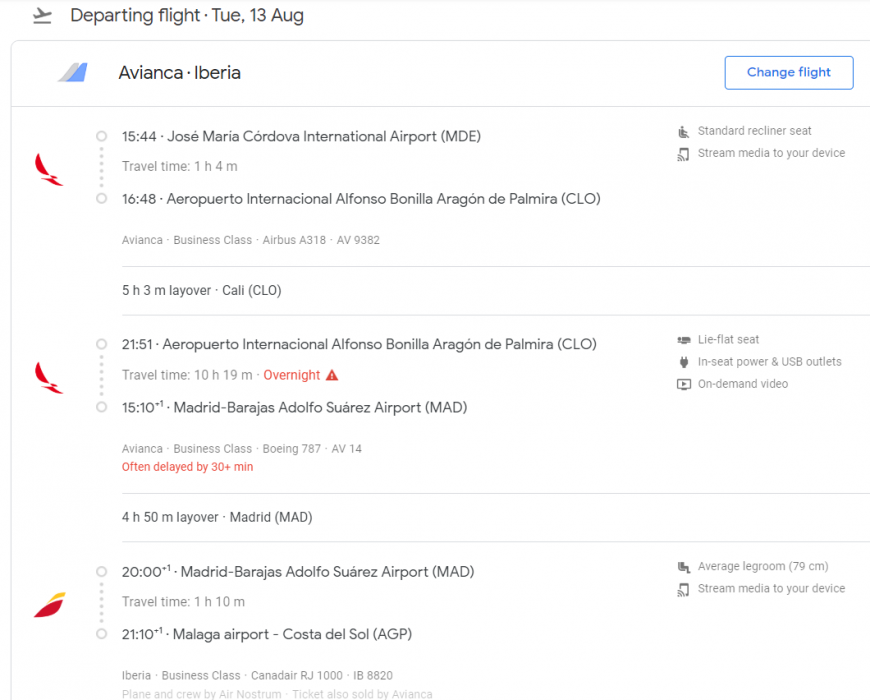Click the Average legroom seat icon
The height and width of the screenshot is (700, 870).
pyautogui.click(x=684, y=567)
